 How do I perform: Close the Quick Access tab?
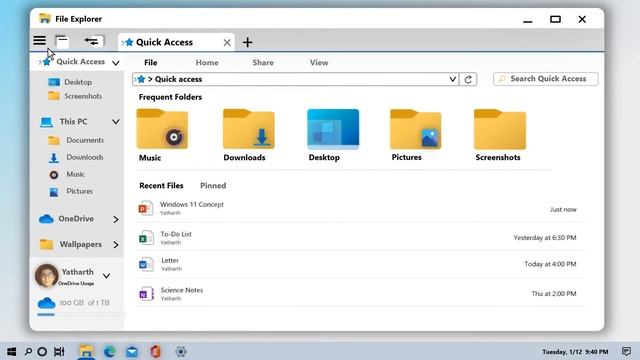(x=227, y=42)
